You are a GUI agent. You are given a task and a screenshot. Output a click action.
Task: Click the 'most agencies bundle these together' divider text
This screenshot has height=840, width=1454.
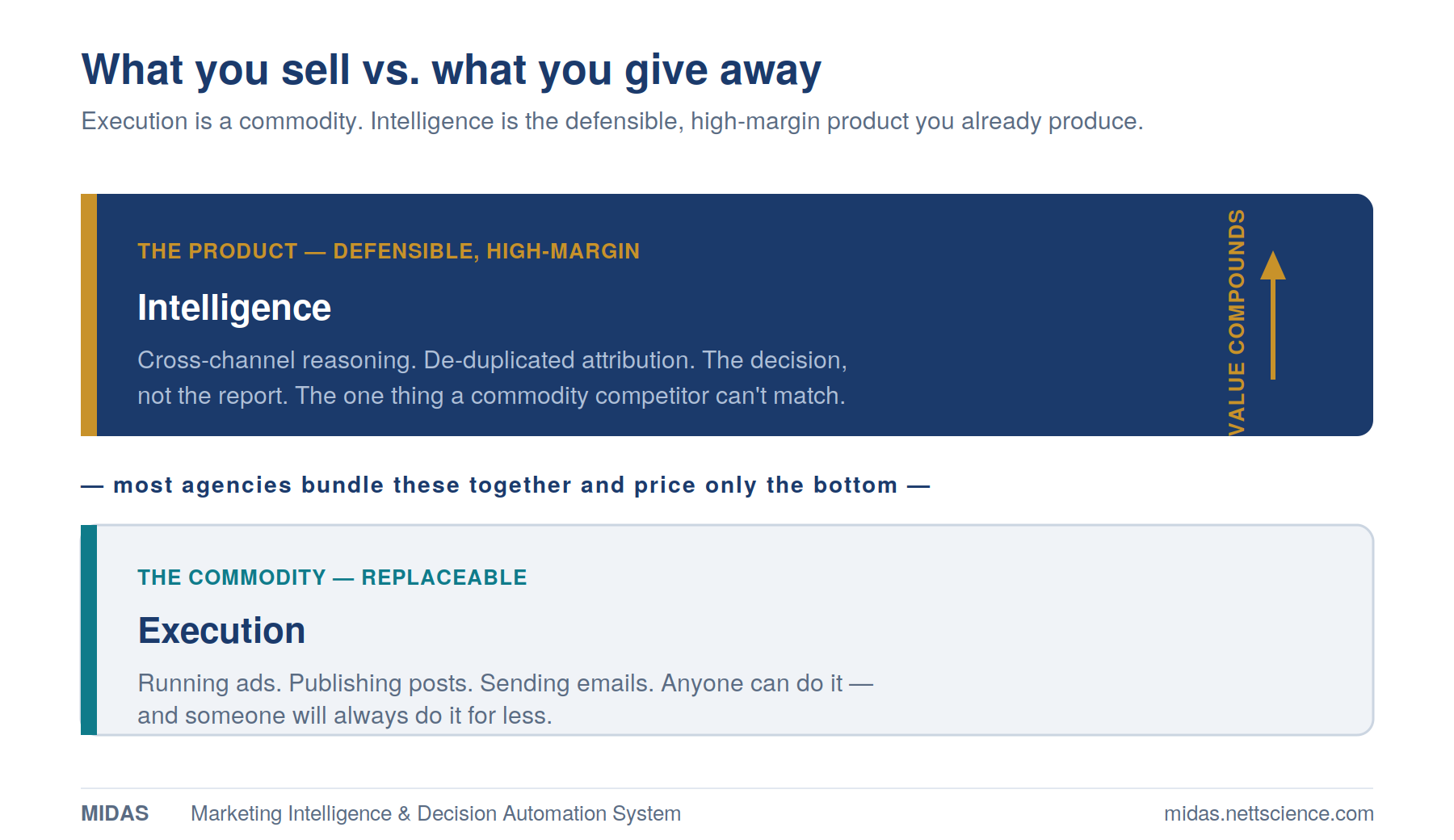506,485
